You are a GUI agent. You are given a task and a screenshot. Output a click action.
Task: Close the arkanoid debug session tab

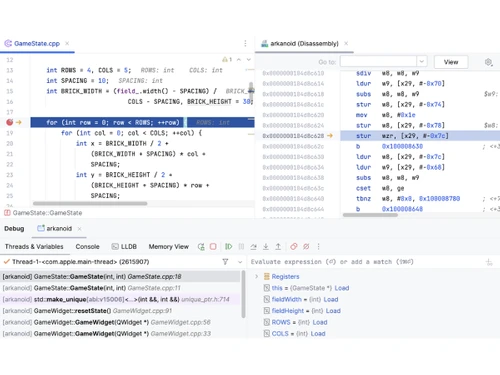coord(79,229)
